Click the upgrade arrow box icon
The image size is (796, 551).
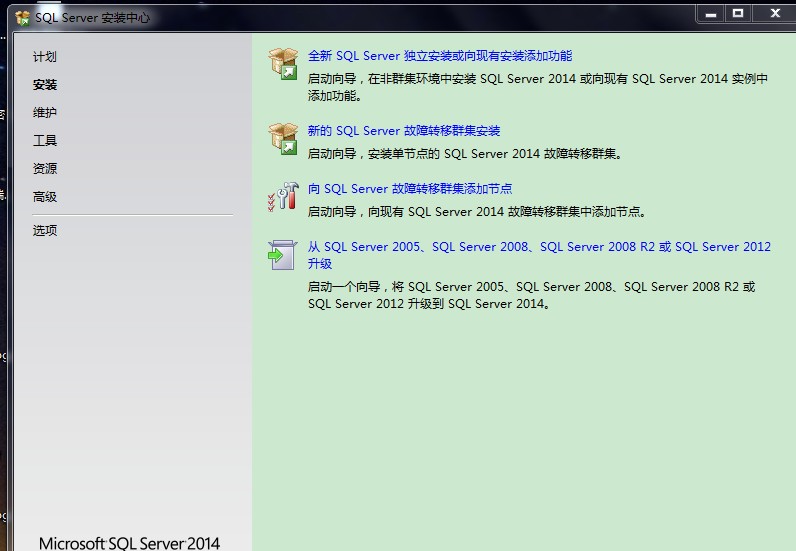[282, 255]
